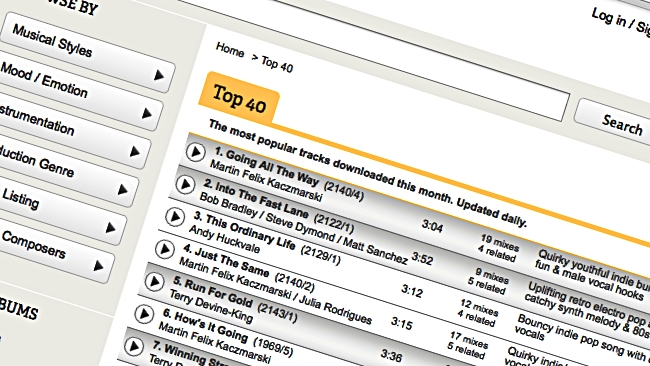The width and height of the screenshot is (650, 366).
Task: Select the Top 40 tab
Action: pyautogui.click(x=239, y=99)
